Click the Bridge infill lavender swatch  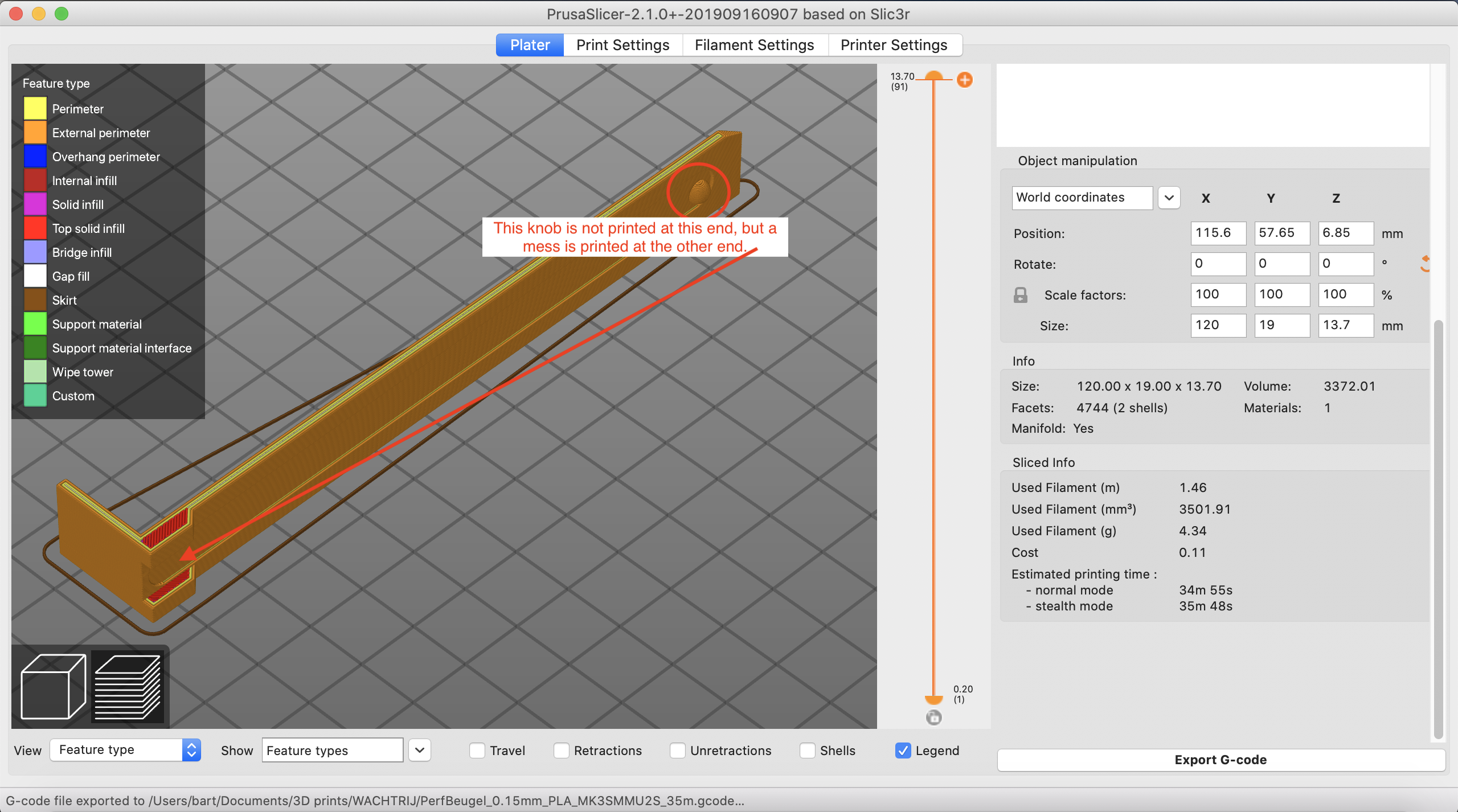(35, 252)
